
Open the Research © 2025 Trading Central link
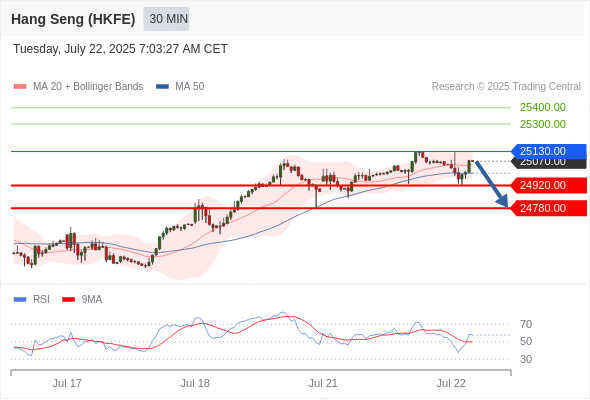[506, 87]
